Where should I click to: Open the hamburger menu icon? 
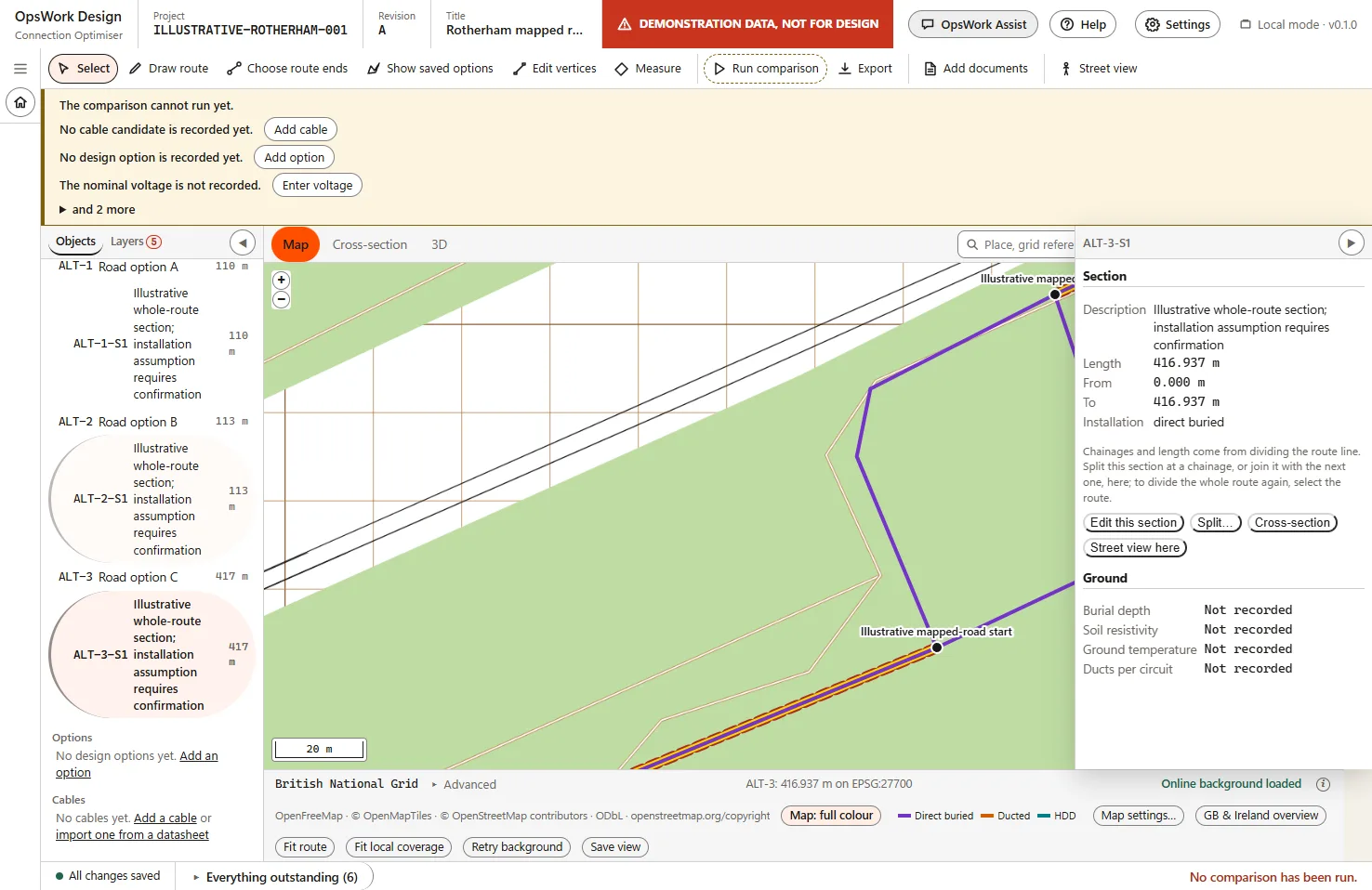(20, 69)
